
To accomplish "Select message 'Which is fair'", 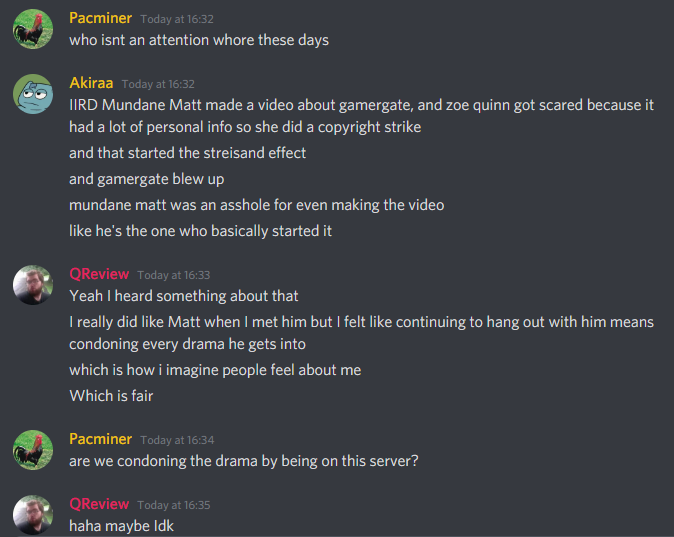I will (111, 396).
